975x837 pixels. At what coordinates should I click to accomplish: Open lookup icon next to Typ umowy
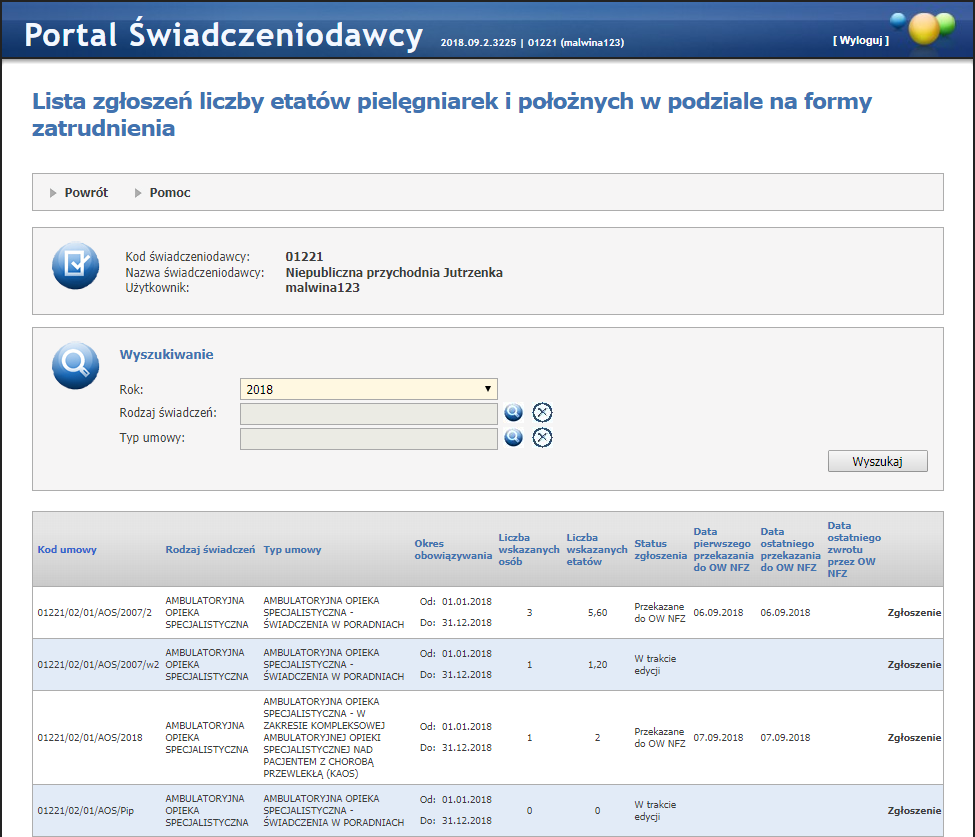point(514,438)
